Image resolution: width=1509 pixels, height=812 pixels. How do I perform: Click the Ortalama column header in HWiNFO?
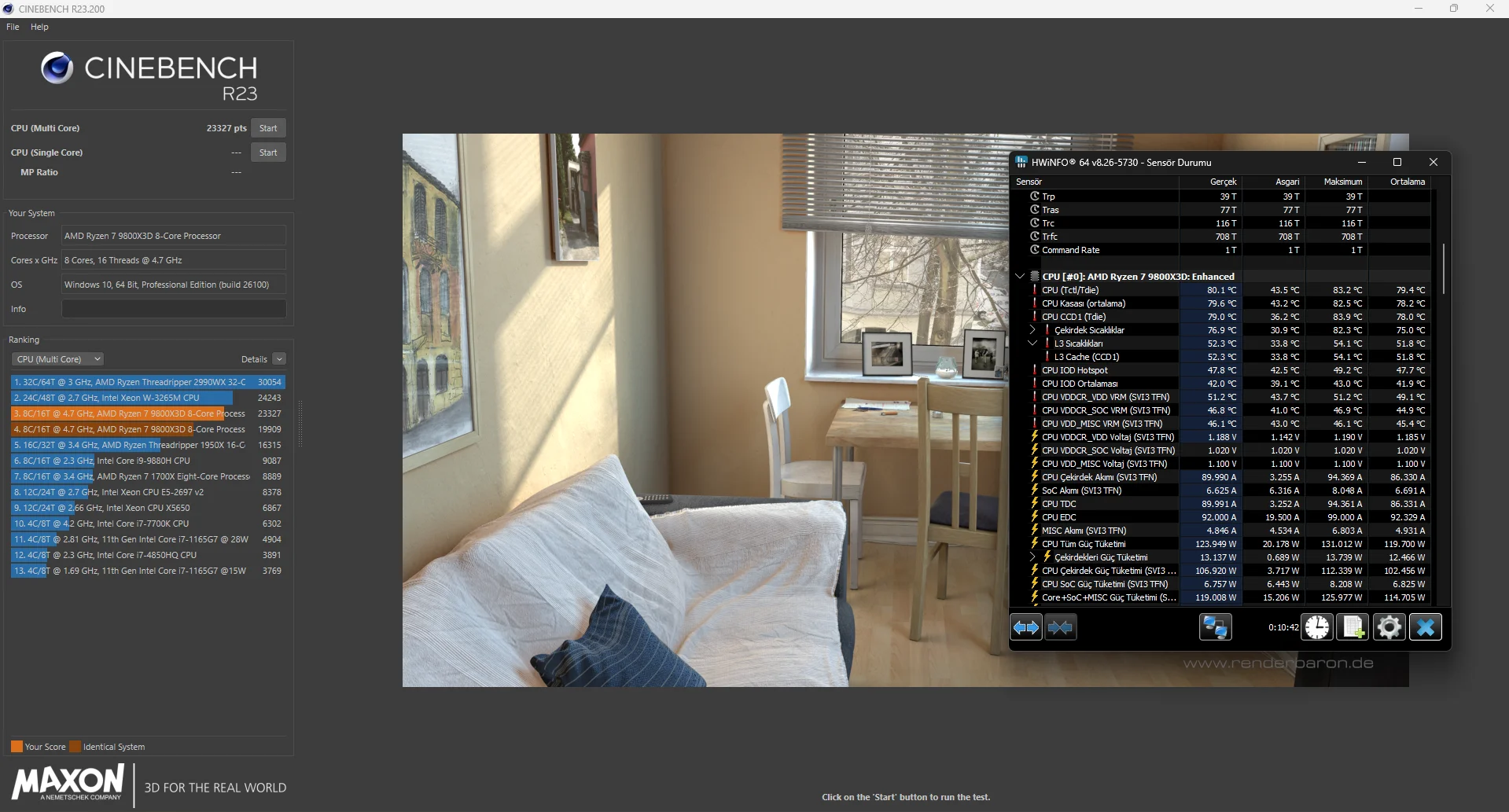(1400, 182)
